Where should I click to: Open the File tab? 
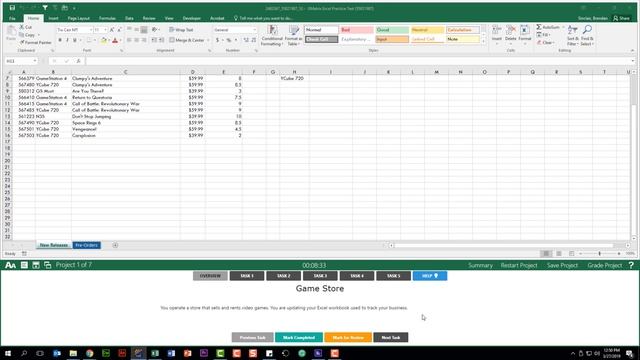[12, 18]
